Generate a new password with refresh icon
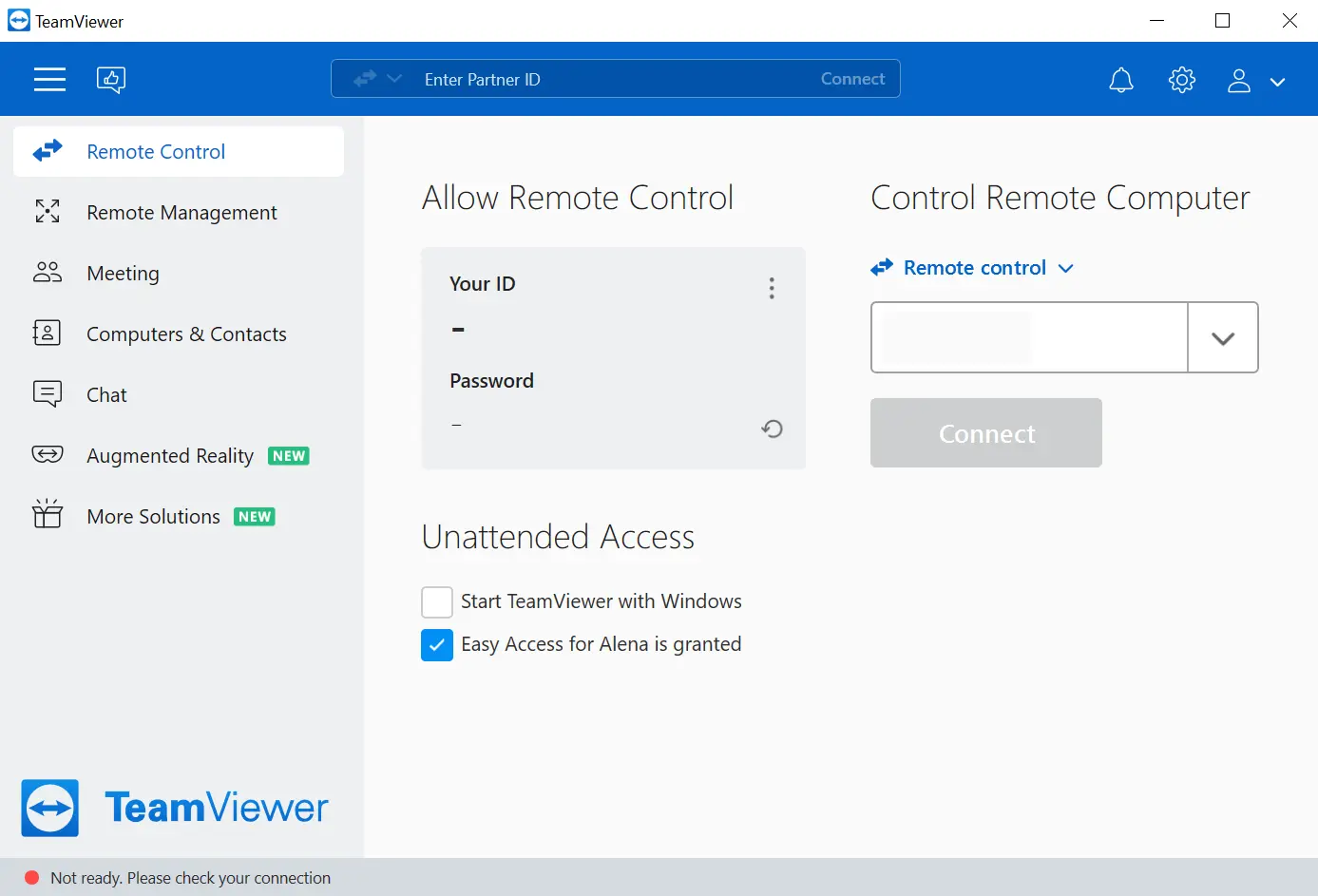This screenshot has height=896, width=1318. (772, 429)
